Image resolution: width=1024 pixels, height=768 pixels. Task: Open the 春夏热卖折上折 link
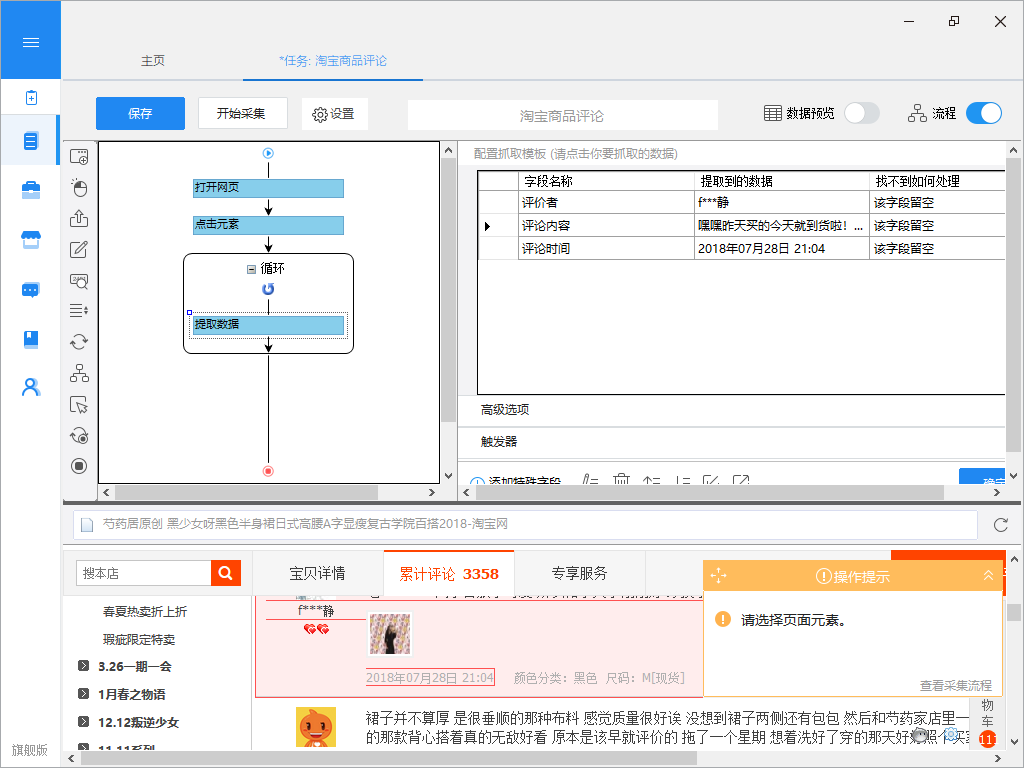coord(145,611)
